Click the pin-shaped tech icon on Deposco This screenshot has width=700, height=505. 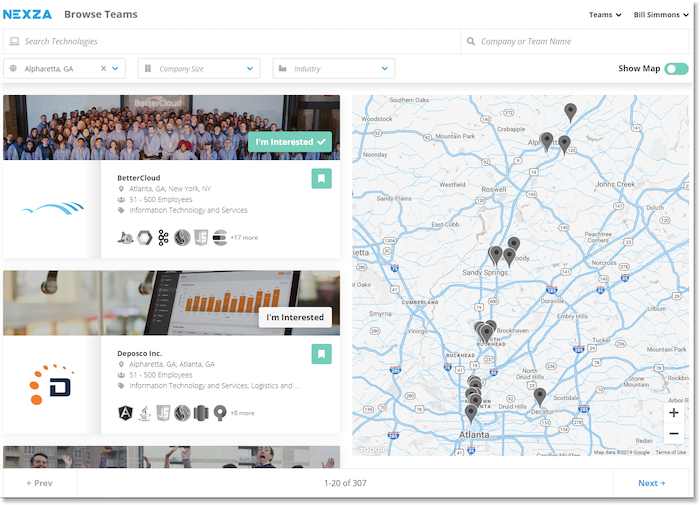[x=220, y=413]
